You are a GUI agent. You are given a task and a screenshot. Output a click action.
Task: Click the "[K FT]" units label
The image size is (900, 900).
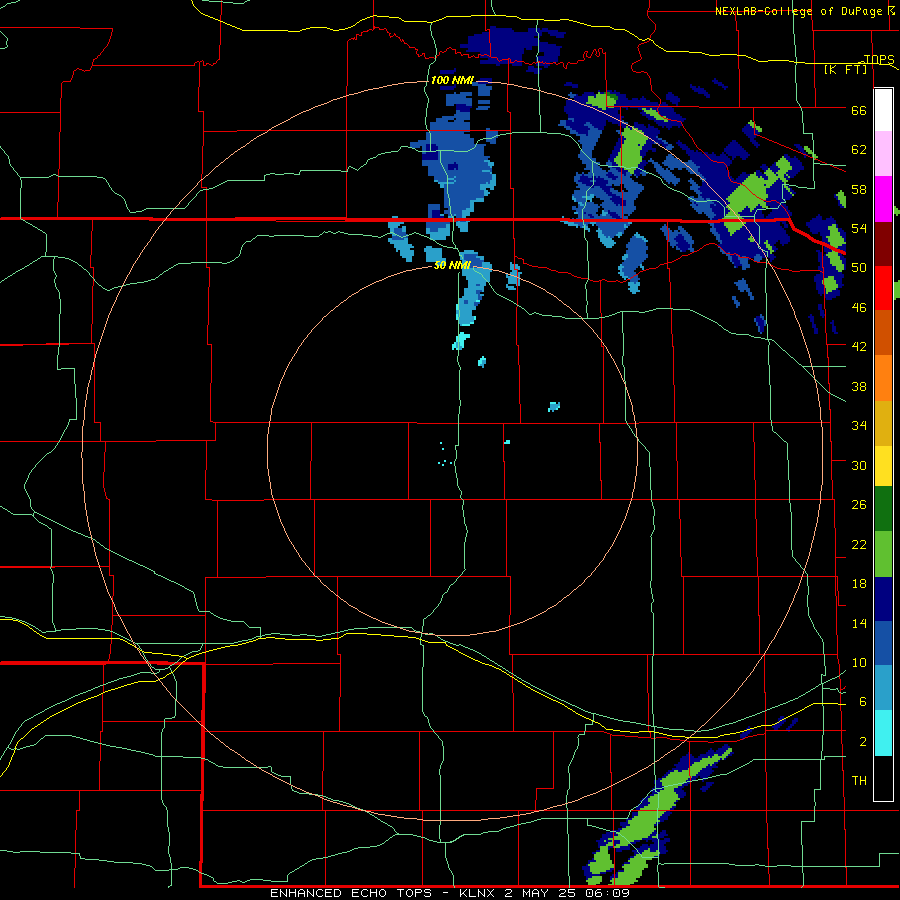tap(846, 70)
